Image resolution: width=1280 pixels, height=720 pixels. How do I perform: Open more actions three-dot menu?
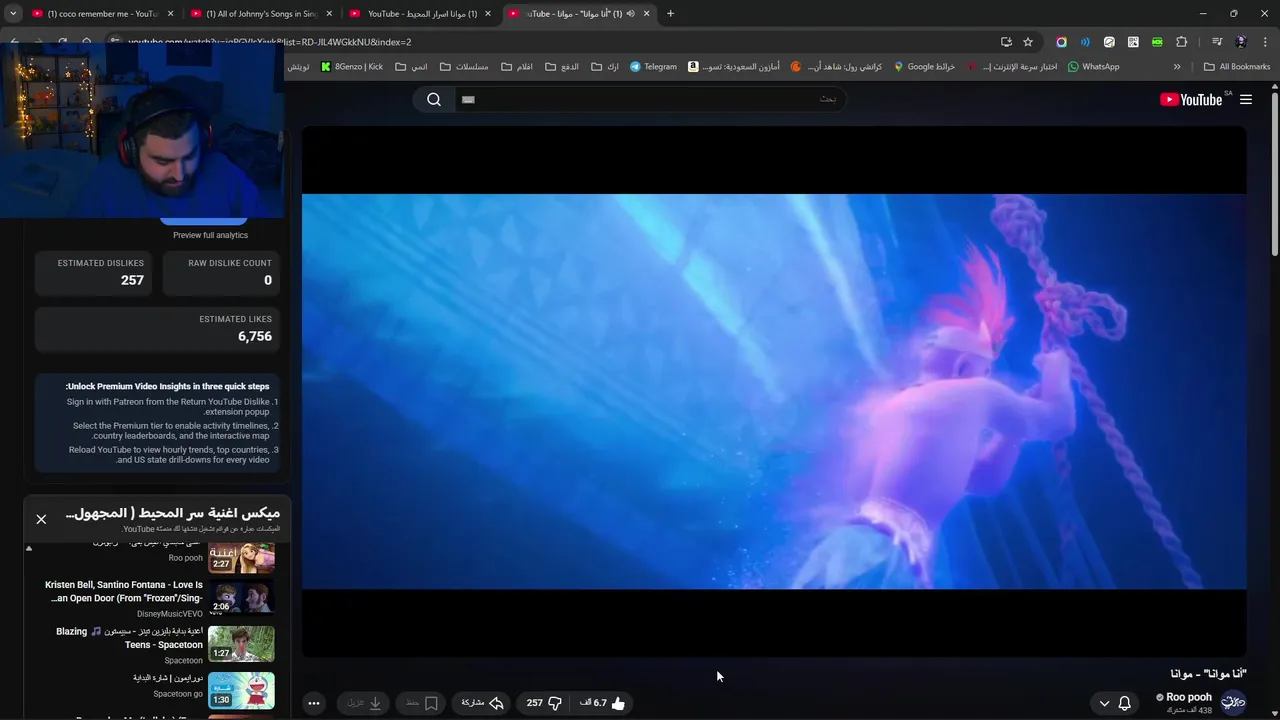coord(314,703)
